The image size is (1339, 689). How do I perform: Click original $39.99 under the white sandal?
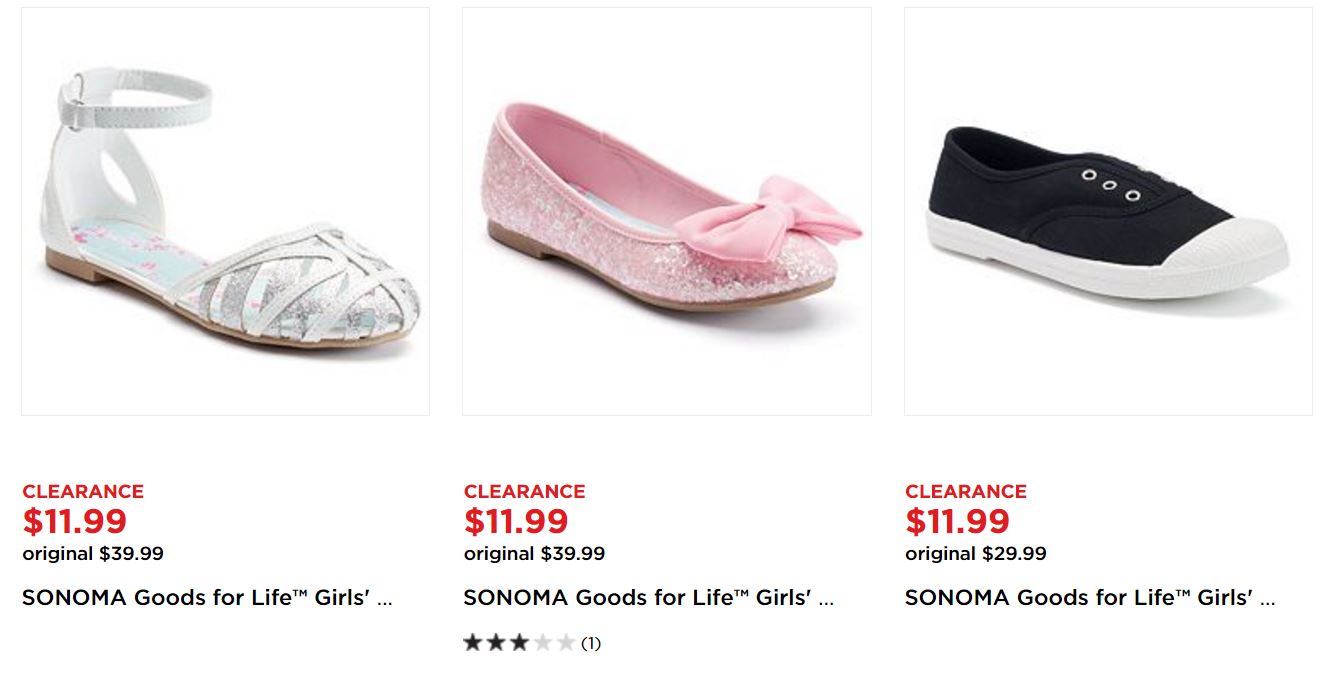(93, 553)
